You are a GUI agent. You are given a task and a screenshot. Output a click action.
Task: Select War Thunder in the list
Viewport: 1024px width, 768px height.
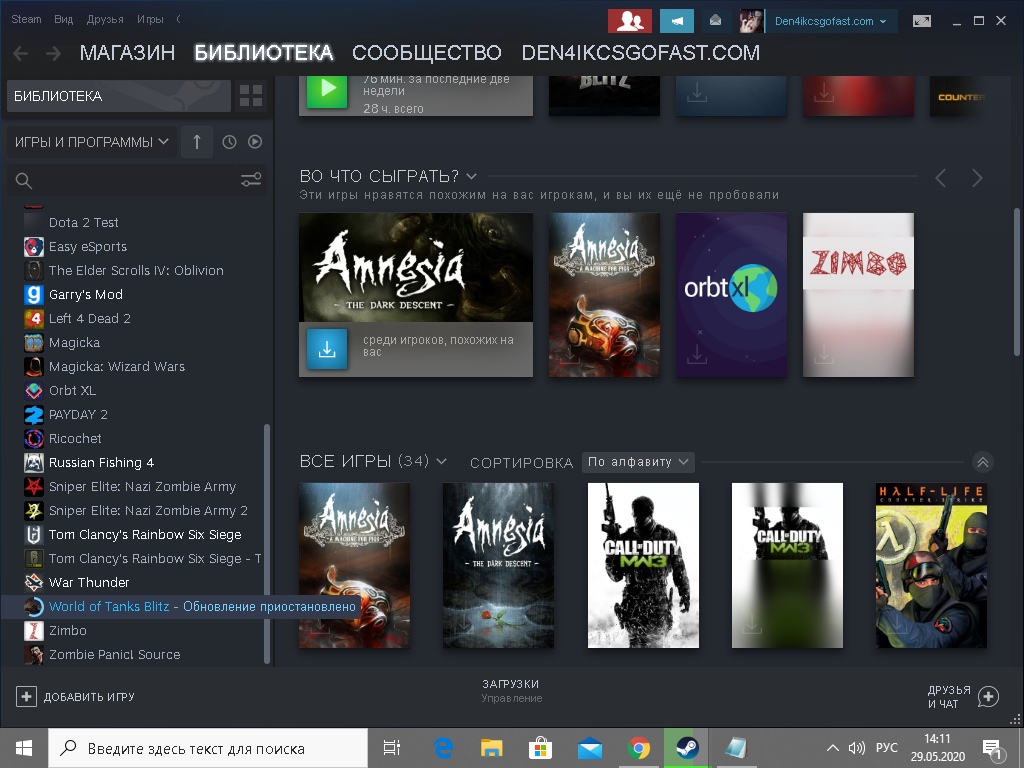point(89,583)
